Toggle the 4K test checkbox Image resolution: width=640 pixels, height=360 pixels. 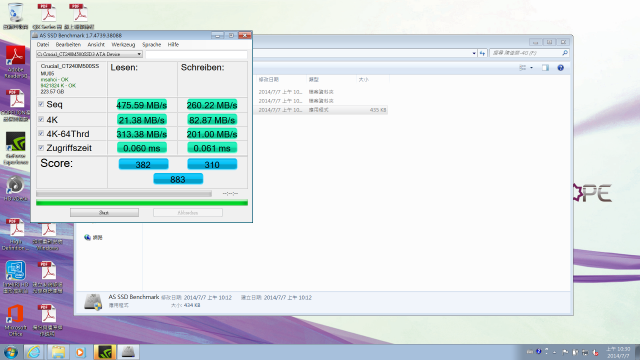(x=41, y=119)
